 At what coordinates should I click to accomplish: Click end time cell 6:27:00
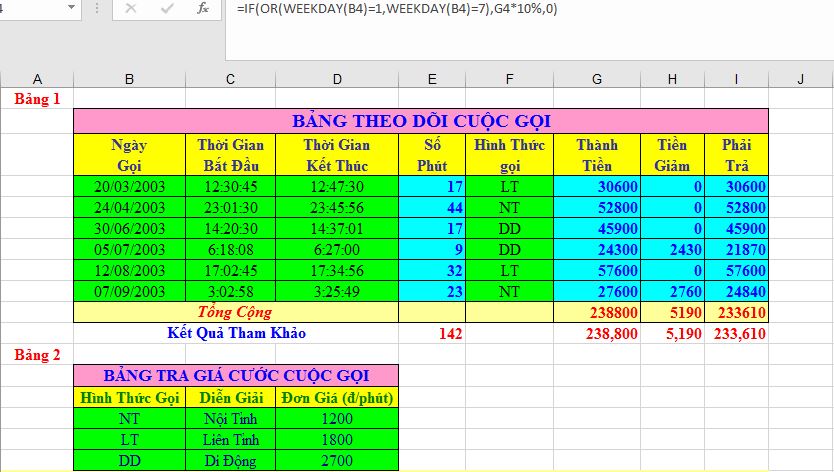pos(337,250)
